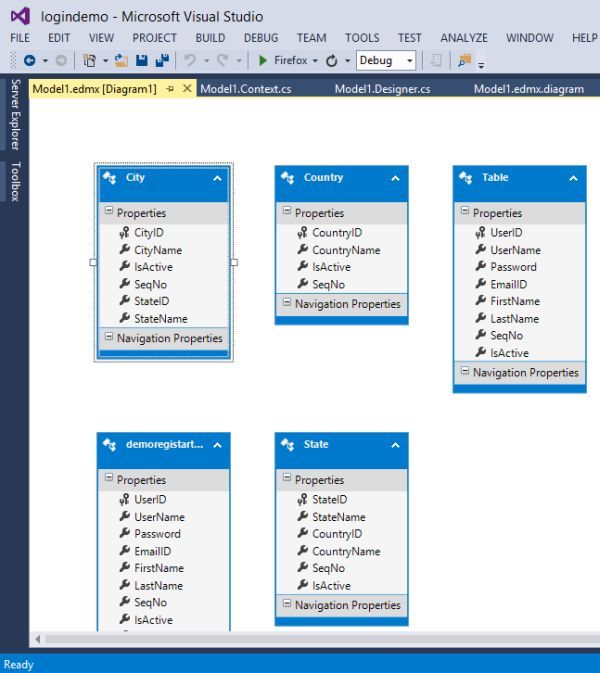
Task: Click the left resize handle of City entity
Action: click(93, 262)
